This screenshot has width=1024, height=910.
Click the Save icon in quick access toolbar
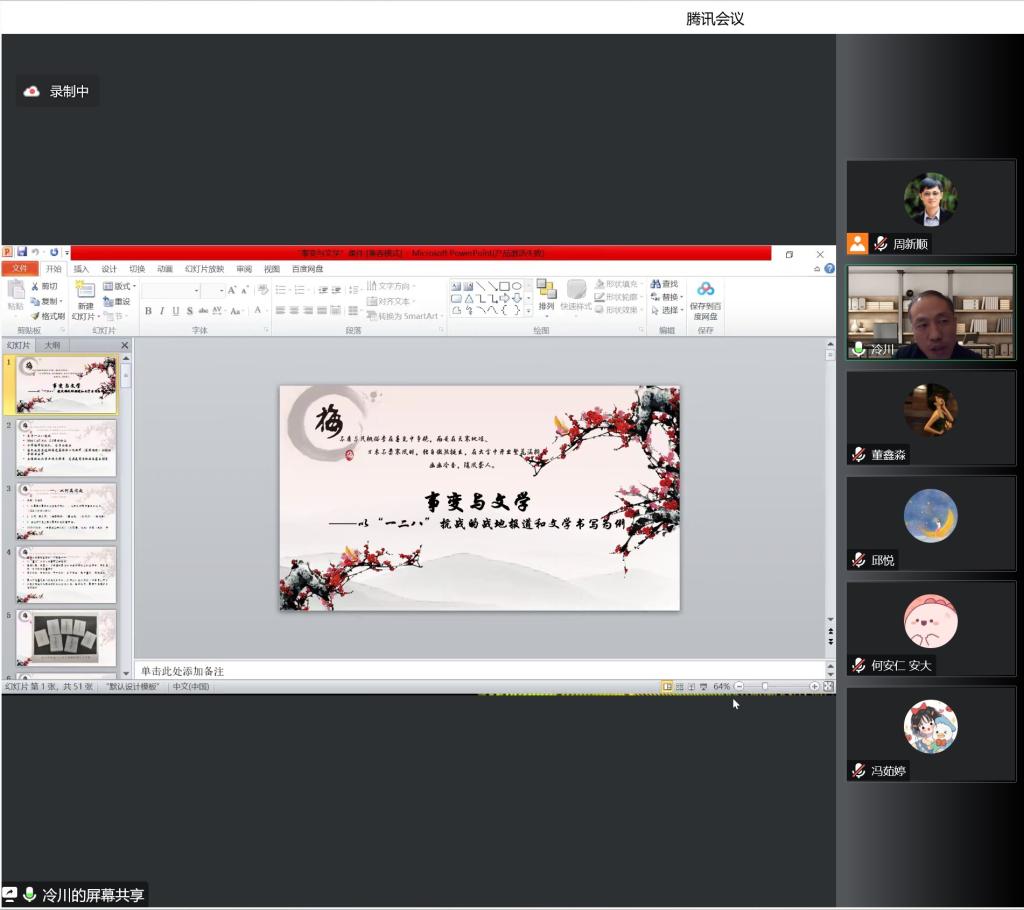pyautogui.click(x=21, y=253)
